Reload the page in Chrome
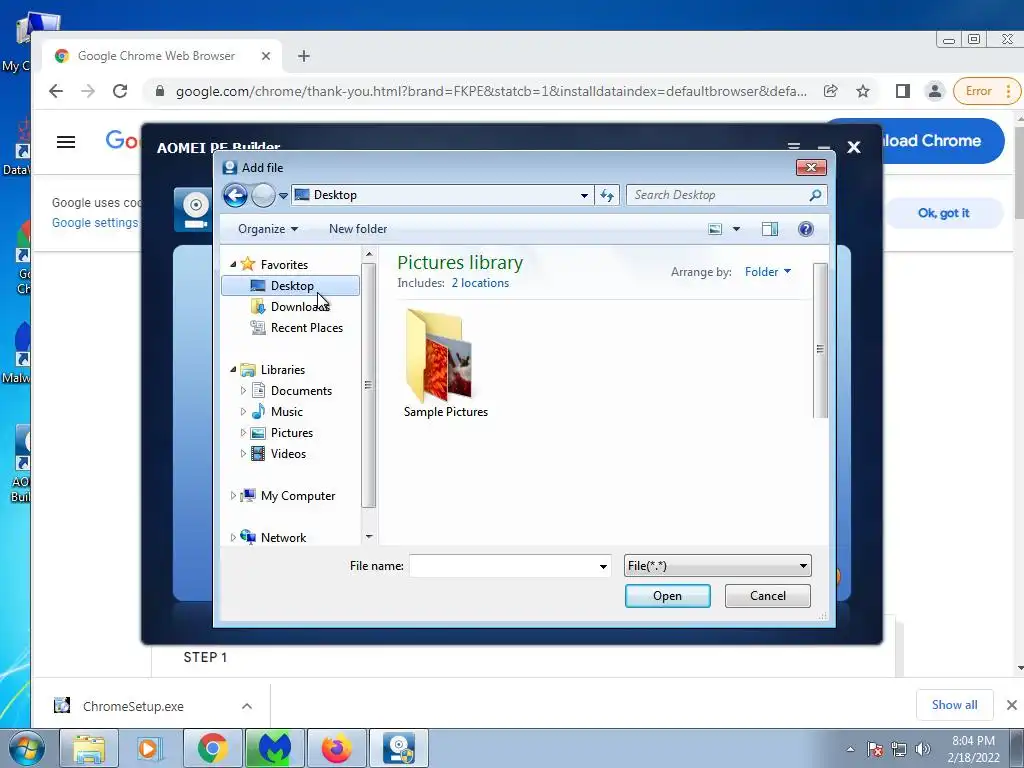Image resolution: width=1024 pixels, height=768 pixels. pos(120,91)
